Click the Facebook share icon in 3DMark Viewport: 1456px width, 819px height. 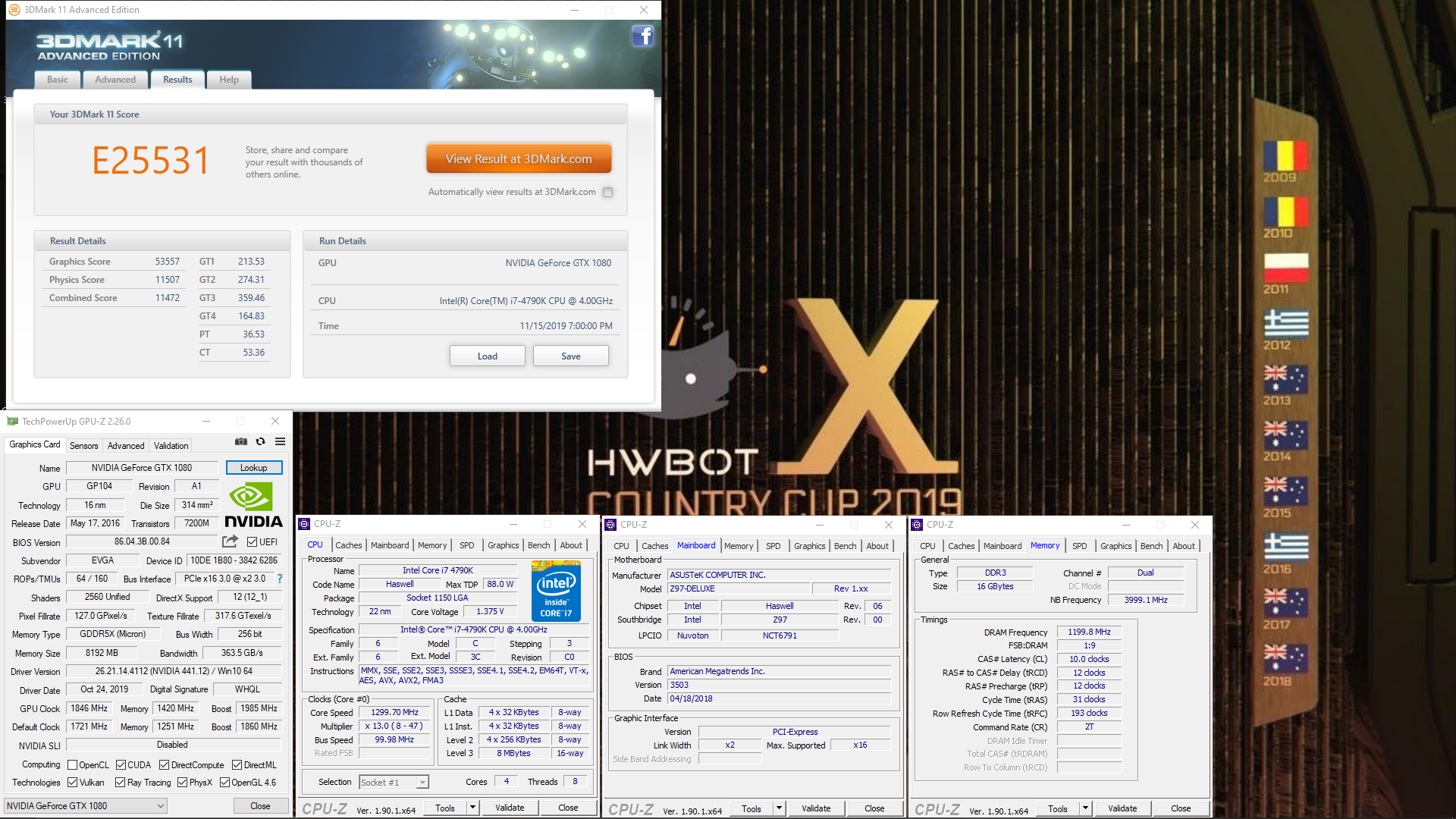click(643, 36)
